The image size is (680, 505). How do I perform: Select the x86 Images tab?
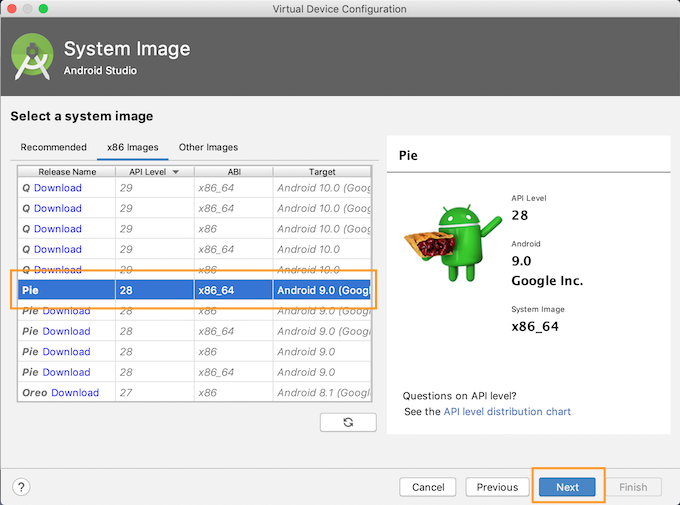point(133,147)
